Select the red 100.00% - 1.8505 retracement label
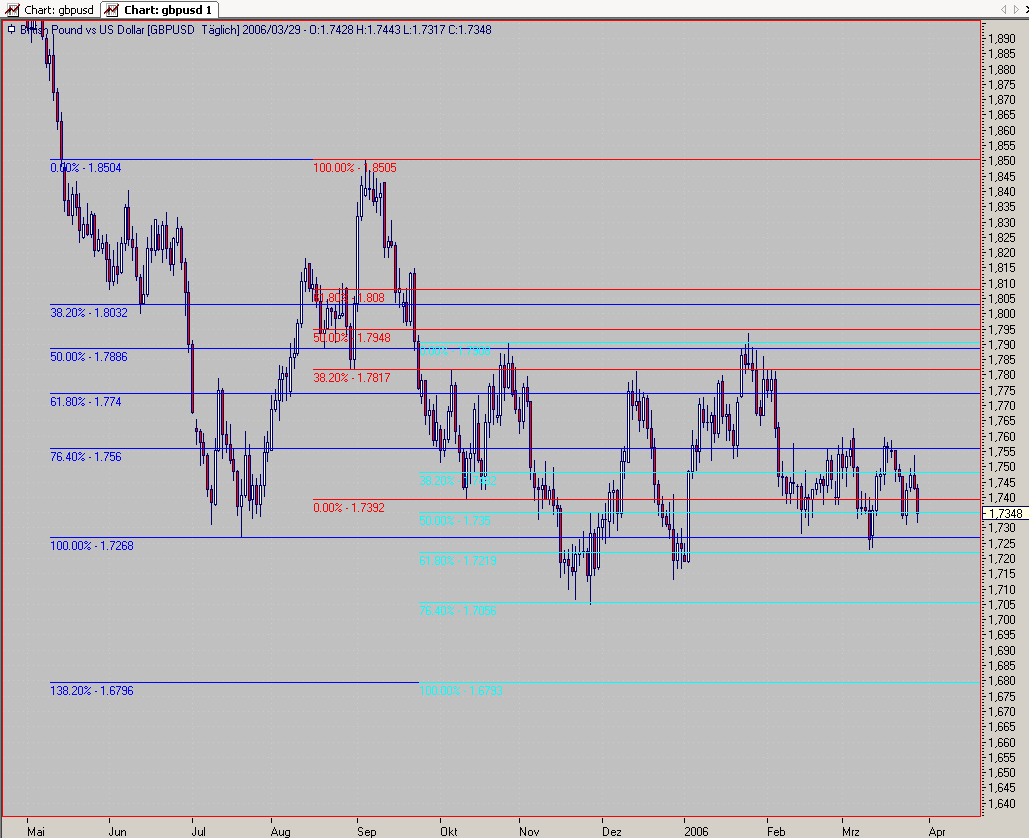Image resolution: width=1029 pixels, height=838 pixels. [x=354, y=168]
